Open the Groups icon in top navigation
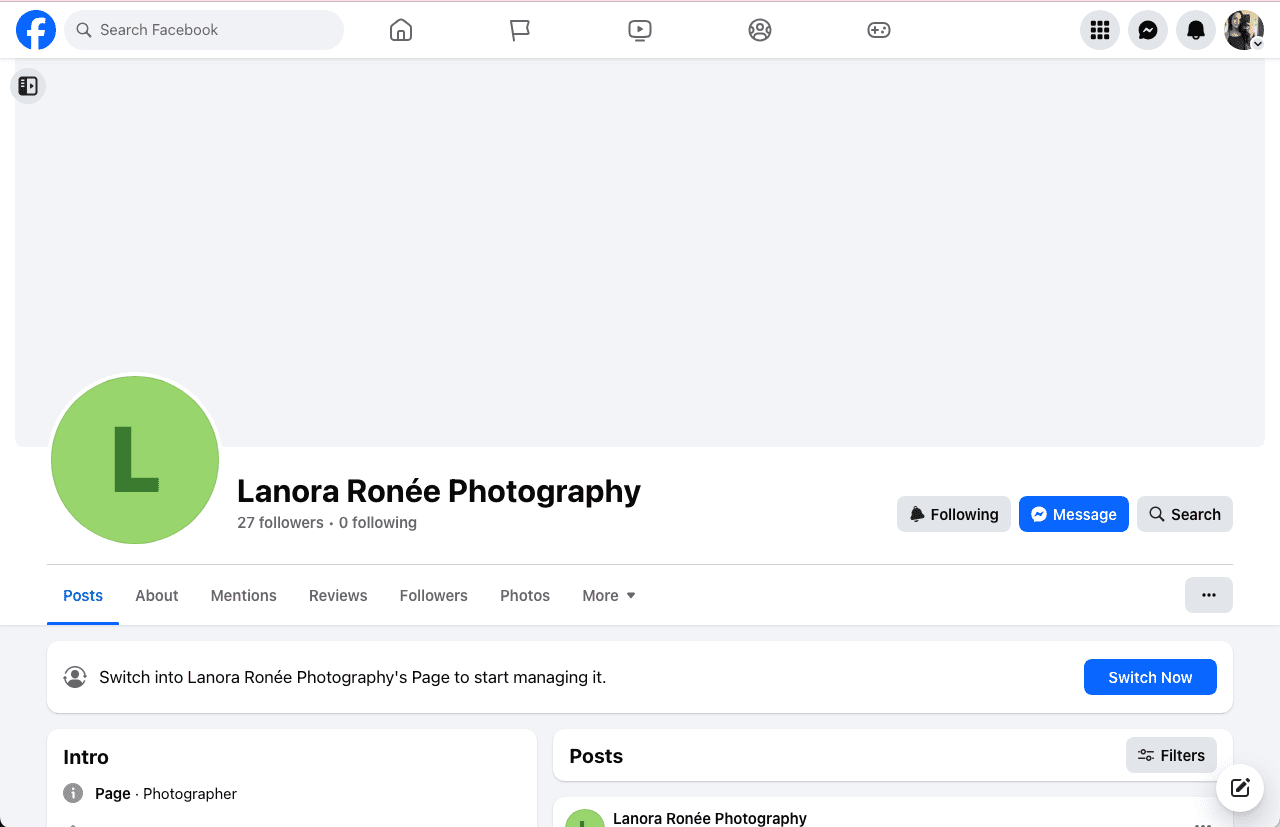 tap(760, 30)
